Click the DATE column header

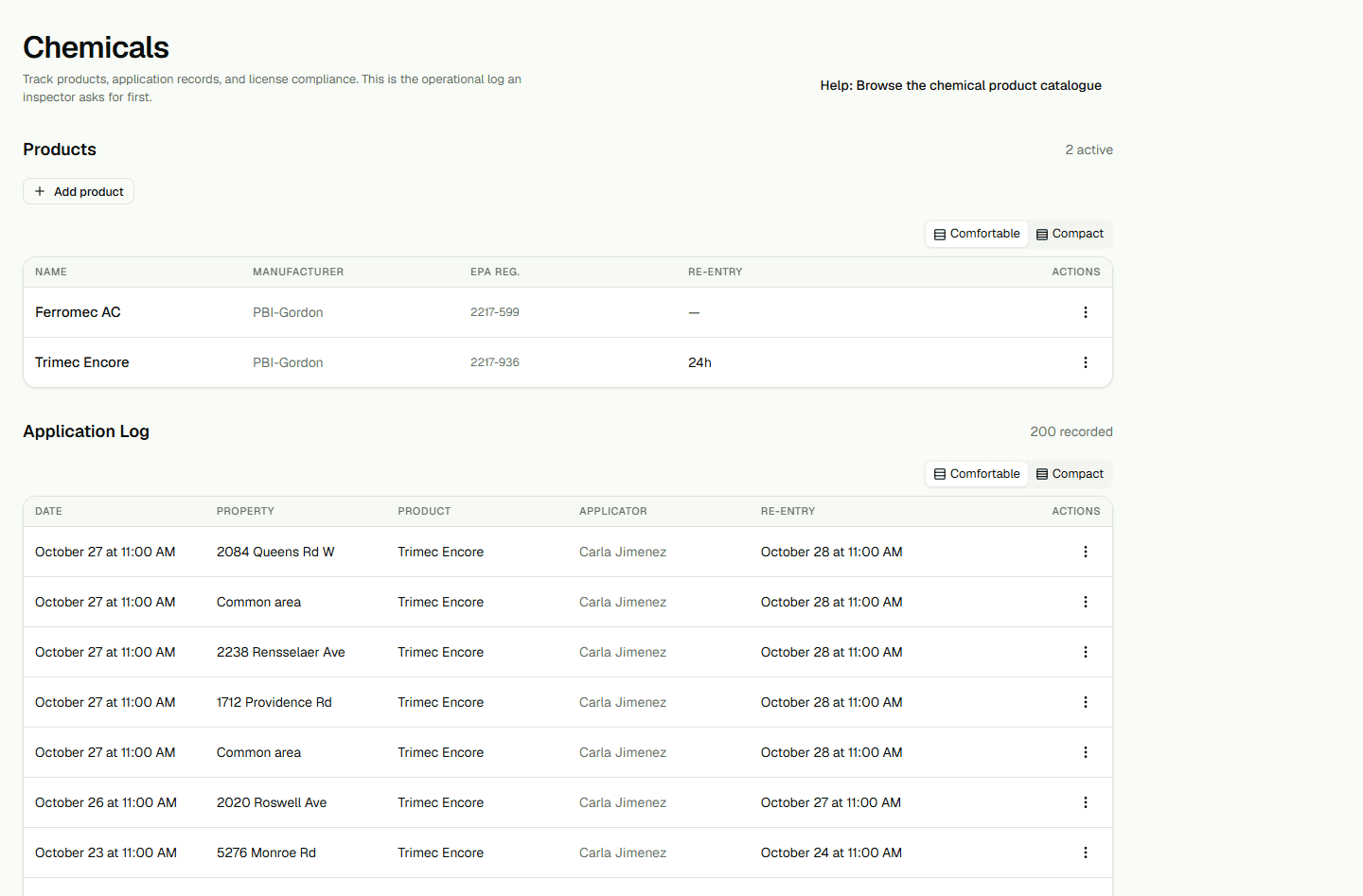click(x=48, y=511)
